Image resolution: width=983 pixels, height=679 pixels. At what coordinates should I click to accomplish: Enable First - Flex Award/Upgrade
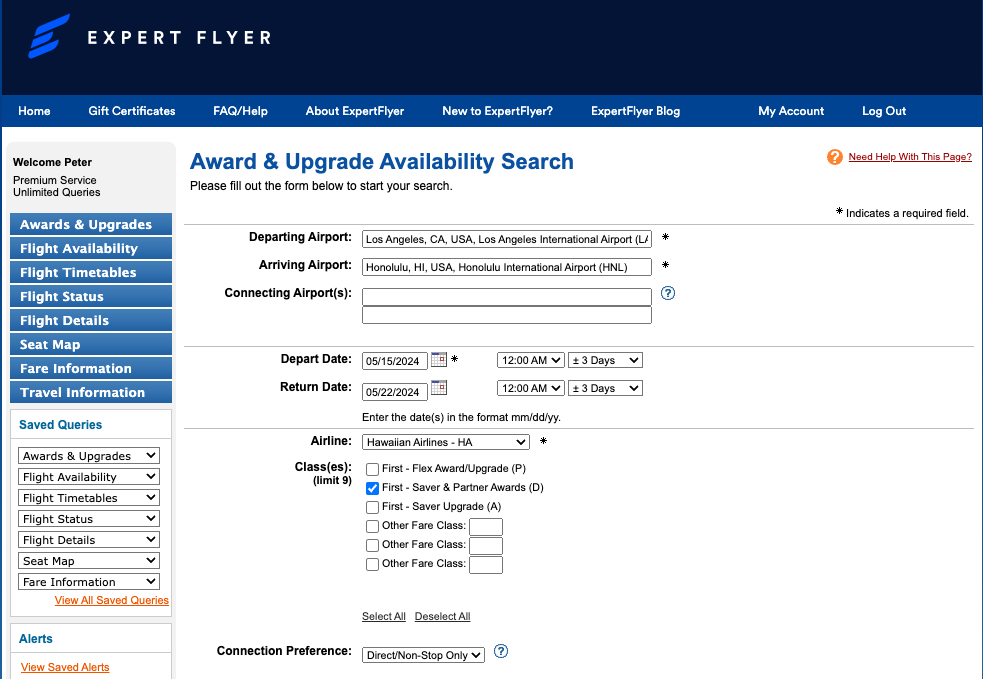coord(372,469)
